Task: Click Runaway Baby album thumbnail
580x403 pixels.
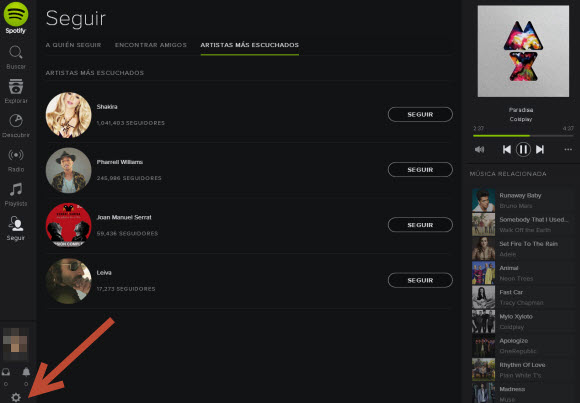Action: tap(483, 200)
